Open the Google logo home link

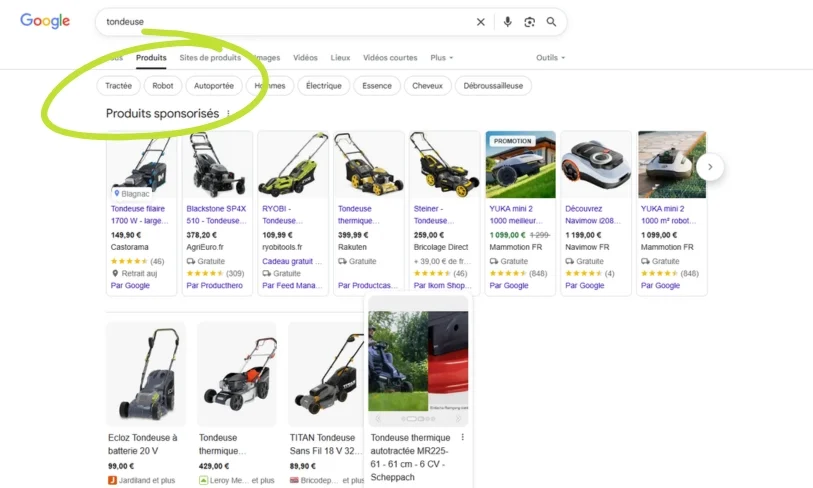45,21
